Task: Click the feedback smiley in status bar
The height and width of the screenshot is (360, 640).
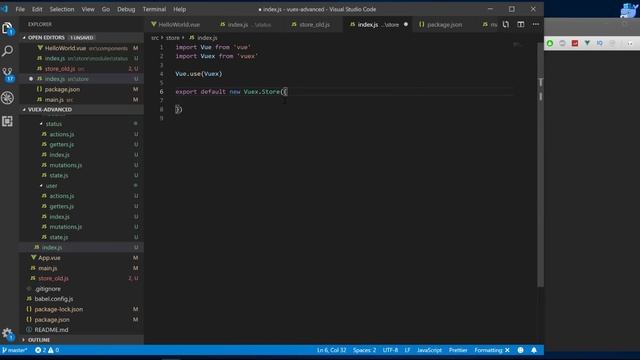Action: pyautogui.click(x=520, y=350)
